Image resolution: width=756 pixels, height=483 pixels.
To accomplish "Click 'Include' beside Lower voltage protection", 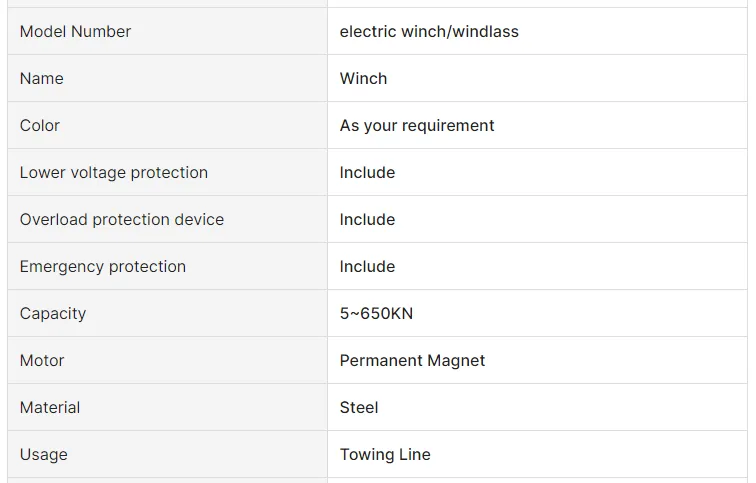I will [367, 173].
